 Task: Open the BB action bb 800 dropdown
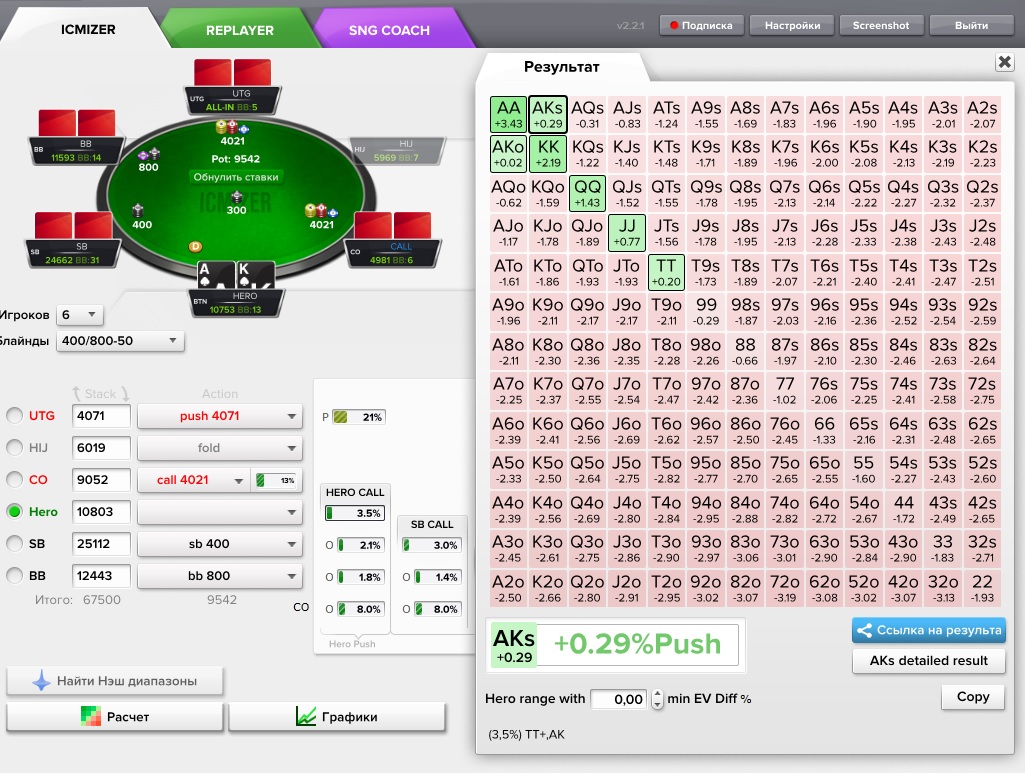[x=220, y=576]
